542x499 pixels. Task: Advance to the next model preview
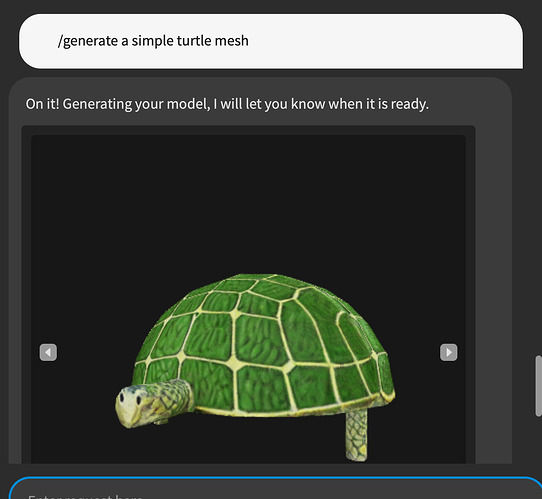pos(448,352)
